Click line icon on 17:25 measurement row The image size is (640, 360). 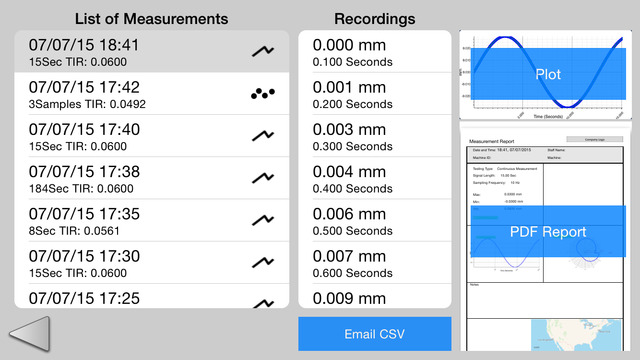tap(263, 303)
